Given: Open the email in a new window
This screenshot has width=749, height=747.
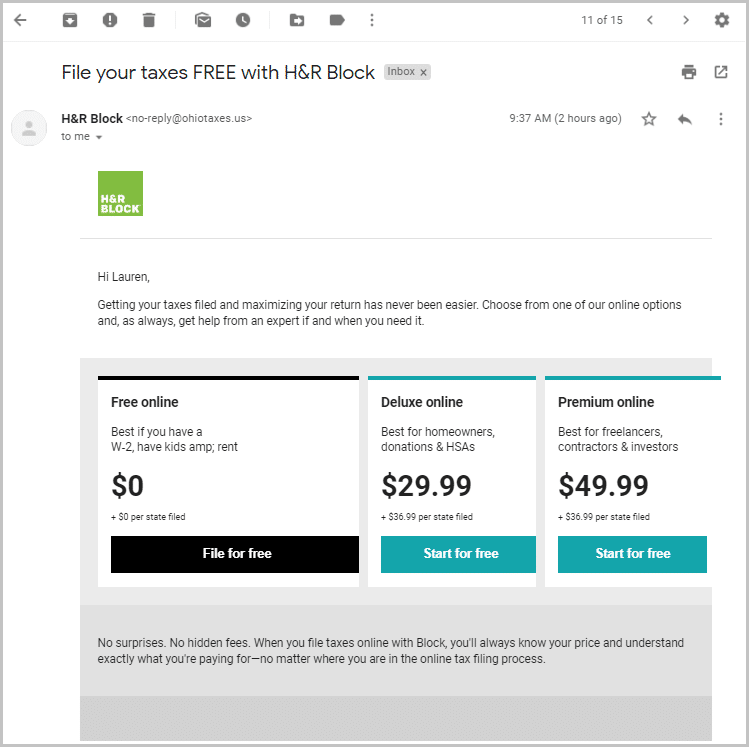Looking at the screenshot, I should 721,72.
